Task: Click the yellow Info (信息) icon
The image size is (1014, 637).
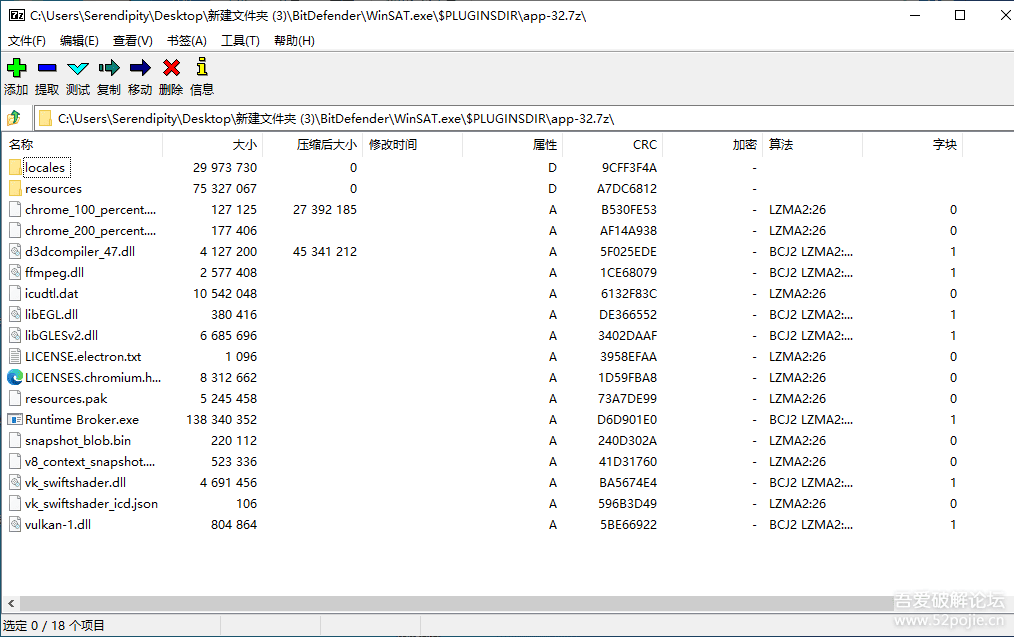Action: coord(202,67)
